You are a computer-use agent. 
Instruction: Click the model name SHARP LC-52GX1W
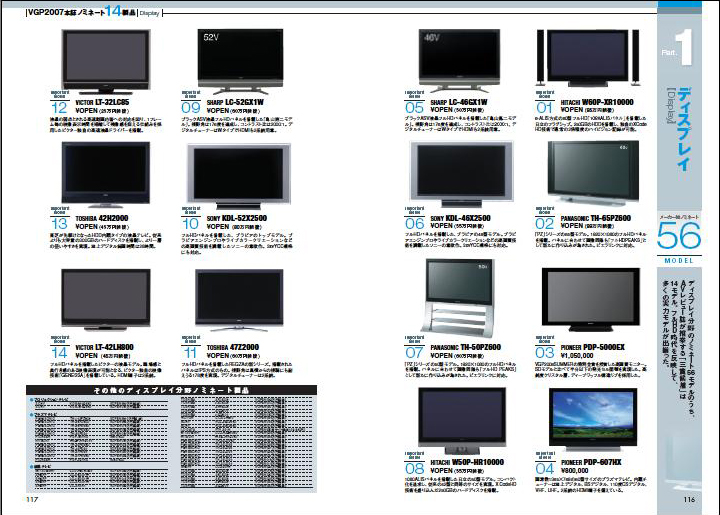point(235,102)
